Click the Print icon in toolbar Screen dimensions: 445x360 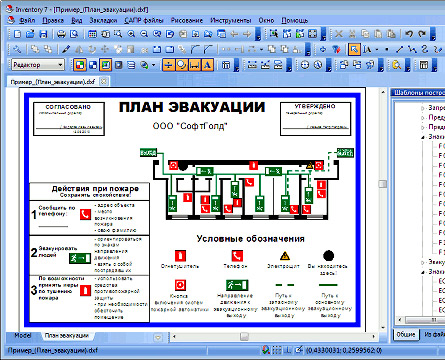[61, 34]
